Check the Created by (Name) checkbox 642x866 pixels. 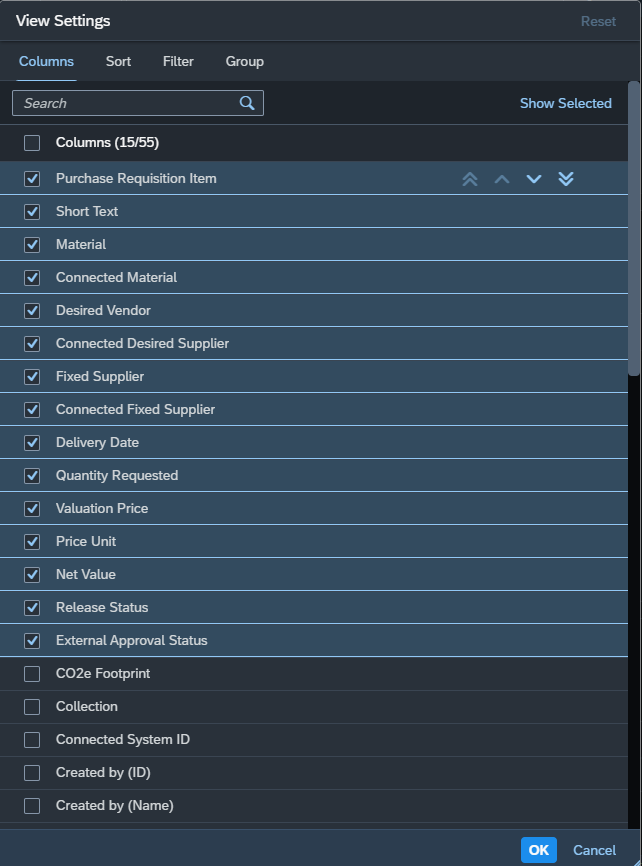[x=32, y=806]
